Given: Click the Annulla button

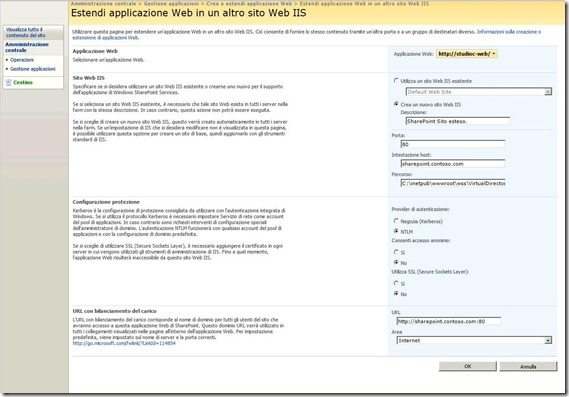Looking at the screenshot, I should click(528, 367).
